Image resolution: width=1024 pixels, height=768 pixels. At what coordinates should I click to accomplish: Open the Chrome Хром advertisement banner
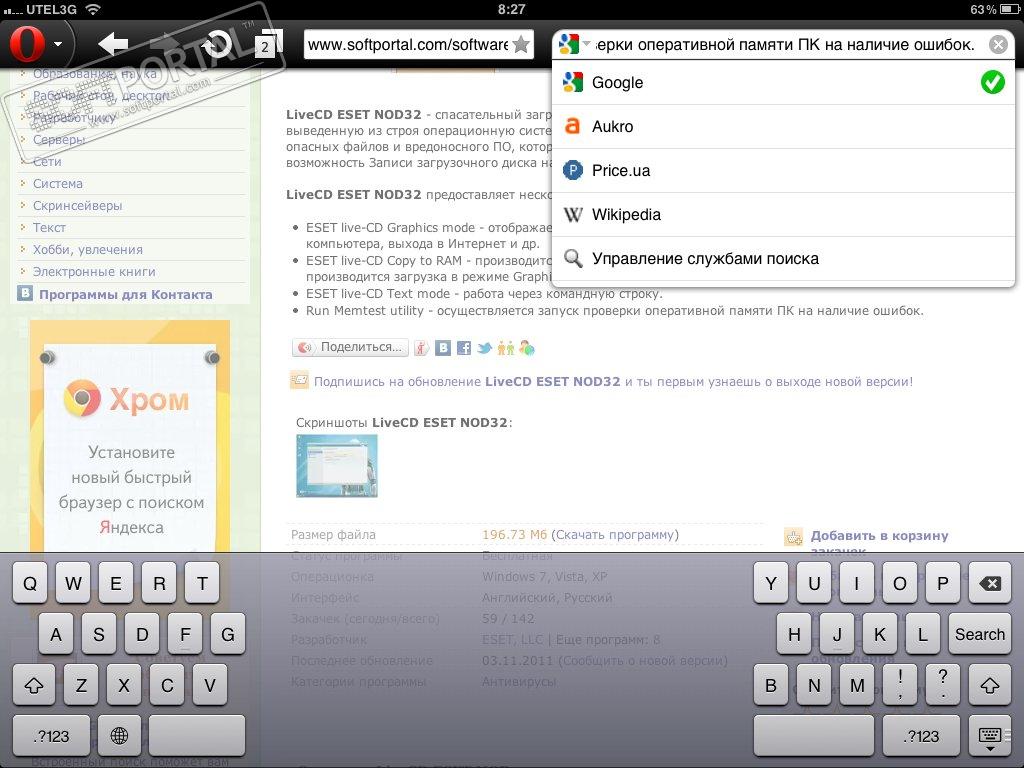click(129, 438)
